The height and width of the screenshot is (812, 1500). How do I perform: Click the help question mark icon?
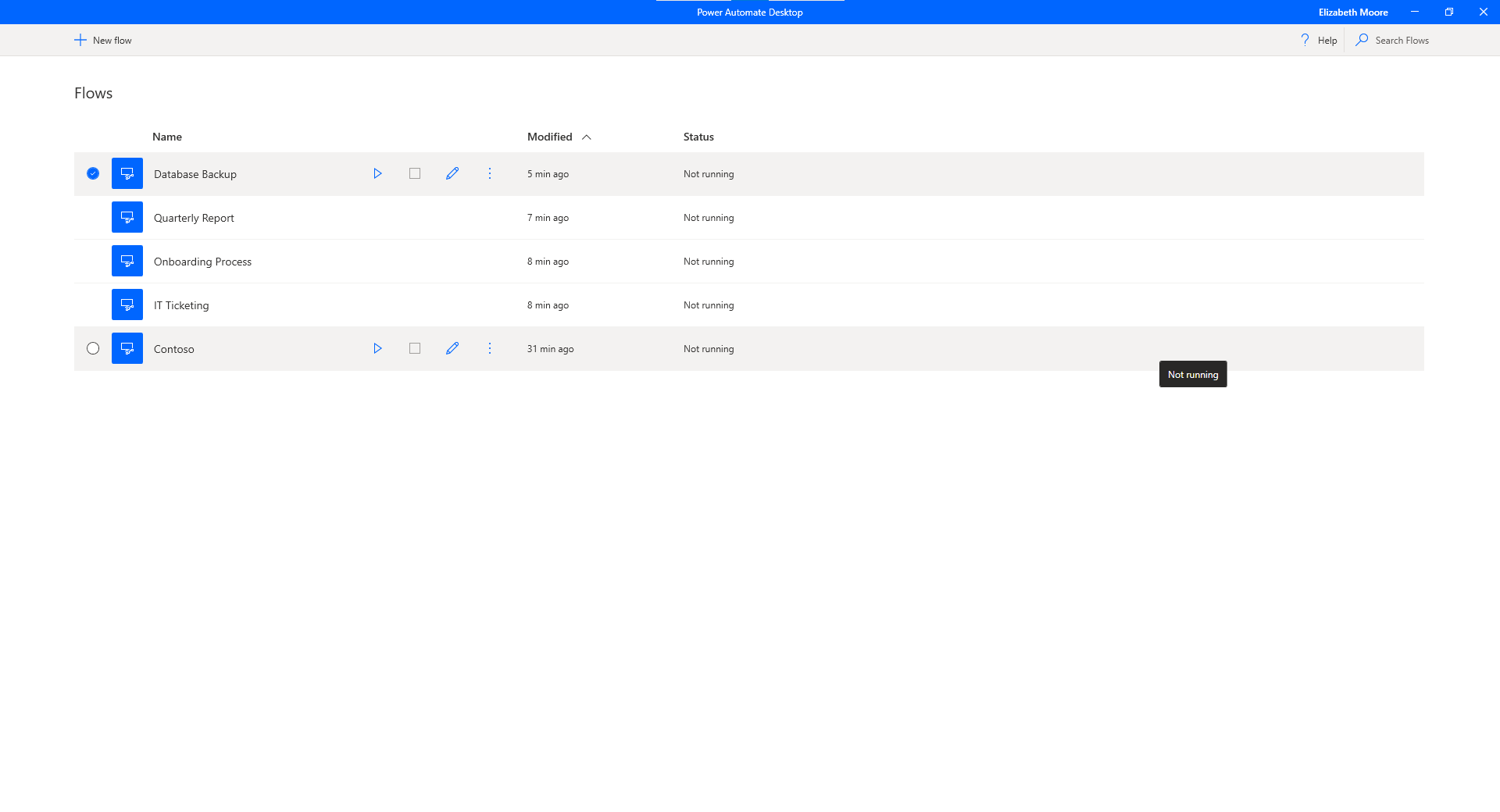coord(1303,39)
